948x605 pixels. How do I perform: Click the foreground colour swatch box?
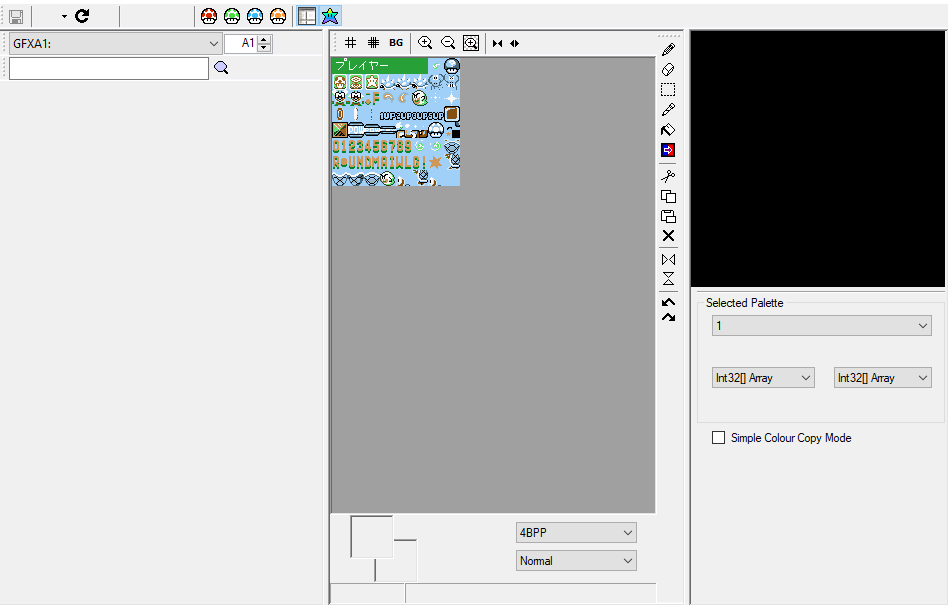[372, 537]
